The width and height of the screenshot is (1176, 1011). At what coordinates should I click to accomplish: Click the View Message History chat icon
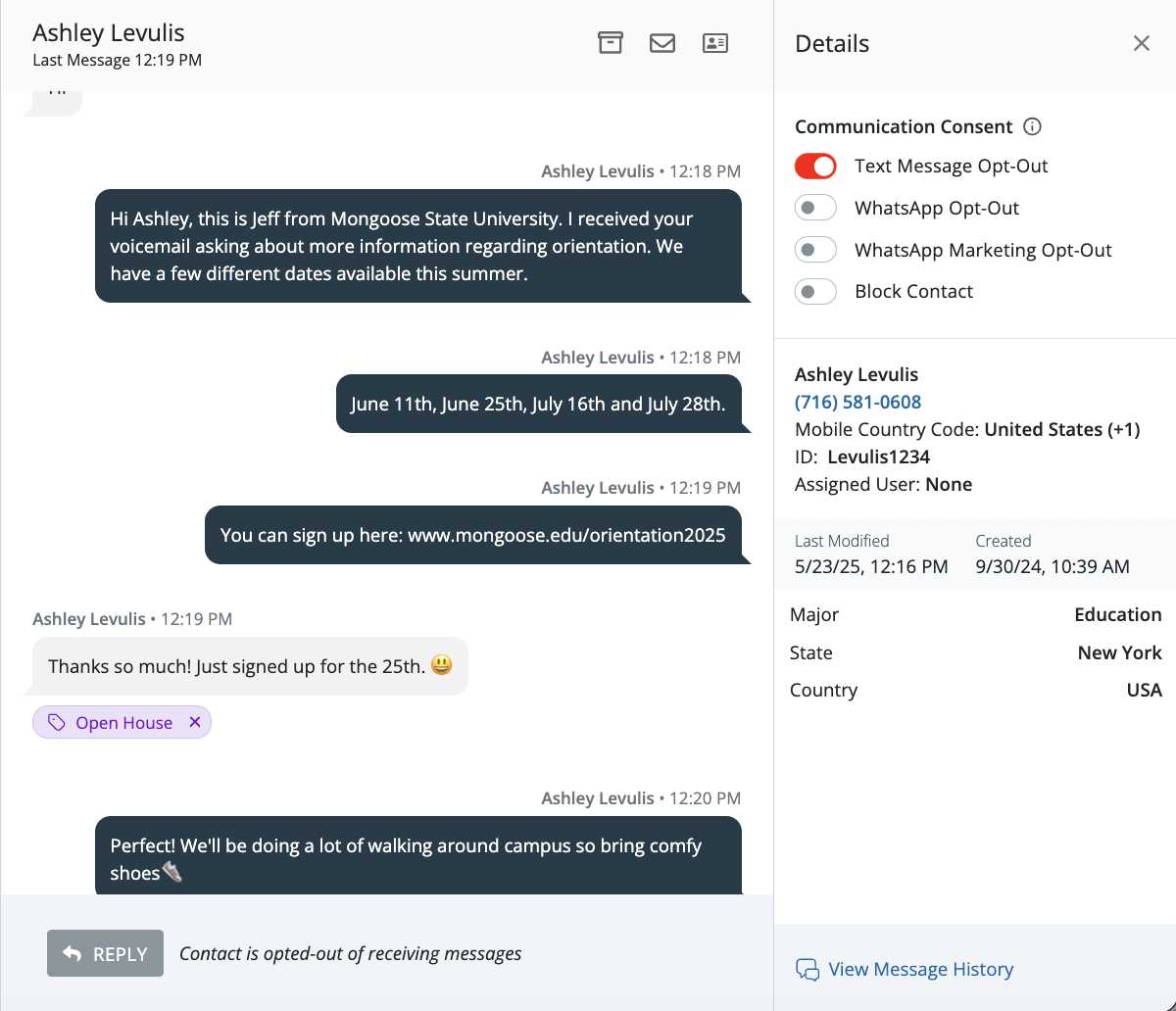click(808, 970)
